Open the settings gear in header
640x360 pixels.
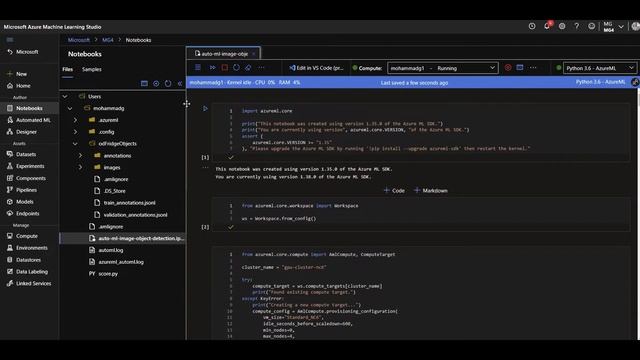[x=562, y=27]
